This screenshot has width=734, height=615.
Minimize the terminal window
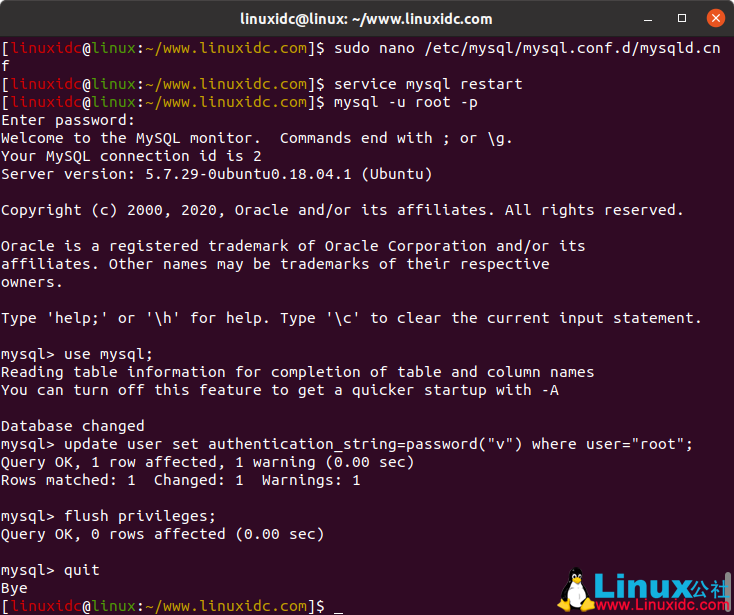click(x=648, y=19)
